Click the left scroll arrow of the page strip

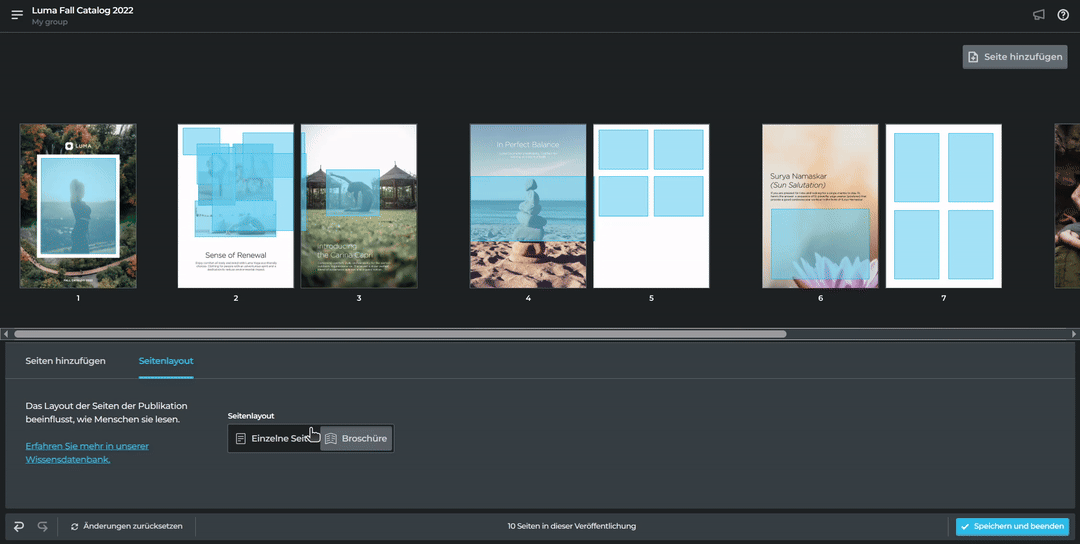coord(6,334)
